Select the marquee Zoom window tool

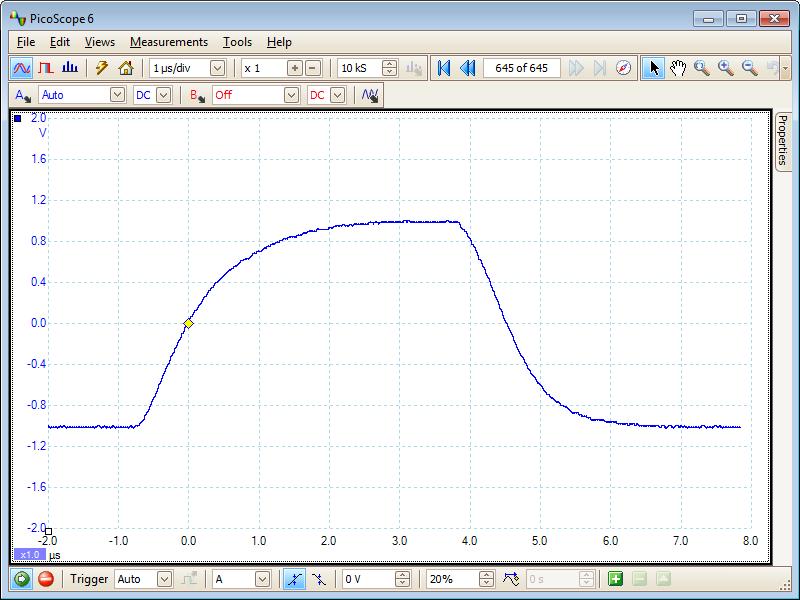pyautogui.click(x=702, y=68)
